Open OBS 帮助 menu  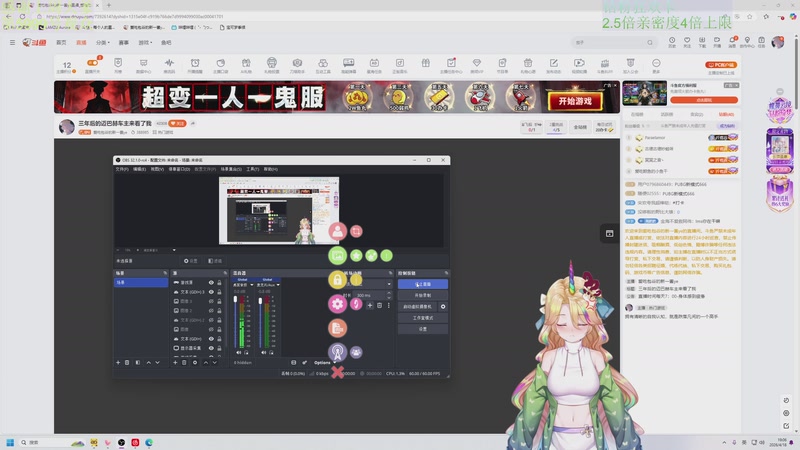pos(270,169)
